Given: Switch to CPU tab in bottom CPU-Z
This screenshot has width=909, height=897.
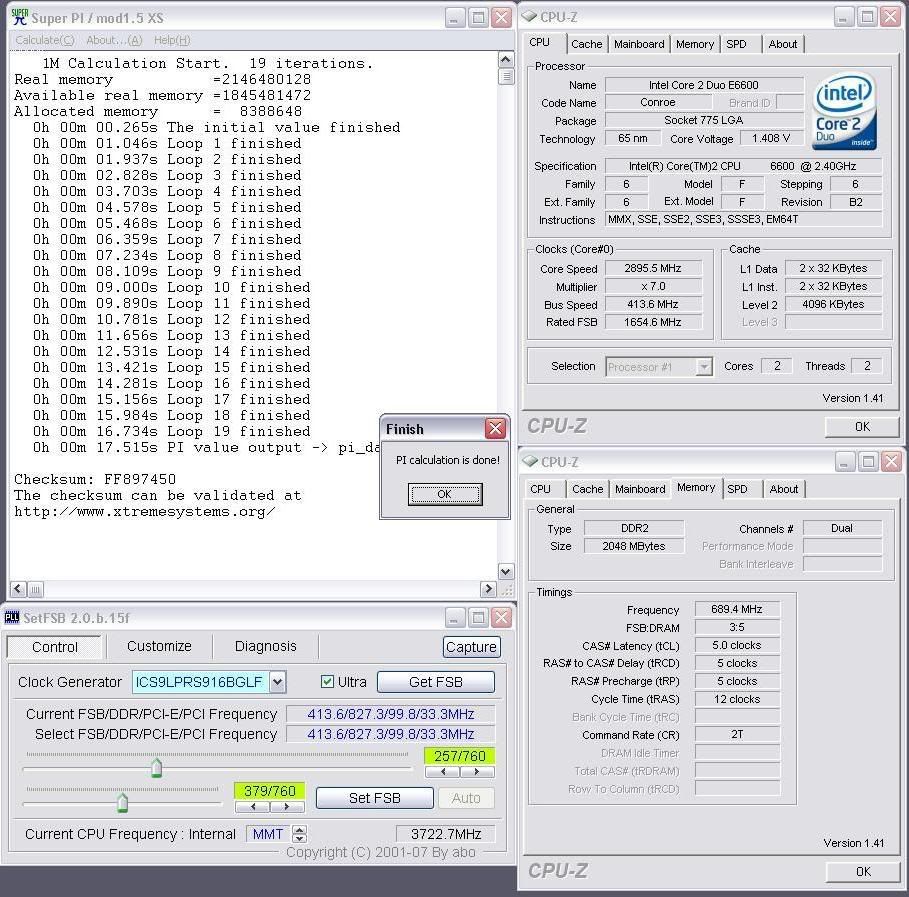Looking at the screenshot, I should coord(540,489).
